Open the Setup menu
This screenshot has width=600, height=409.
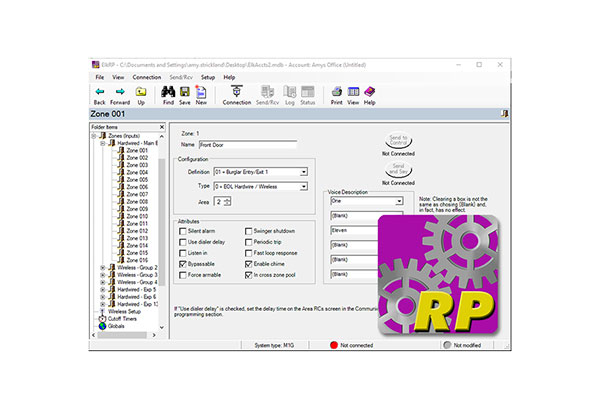[x=208, y=77]
